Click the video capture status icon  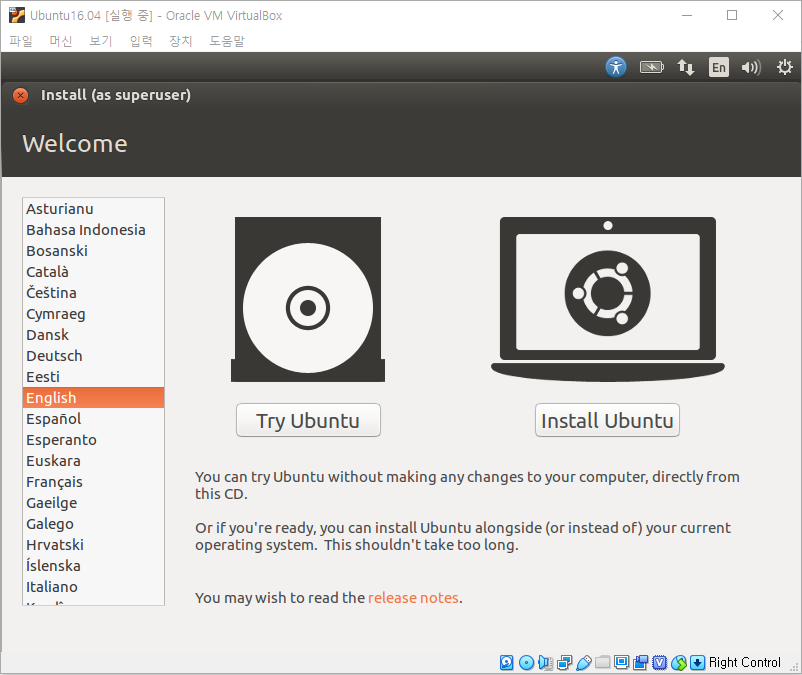point(640,663)
